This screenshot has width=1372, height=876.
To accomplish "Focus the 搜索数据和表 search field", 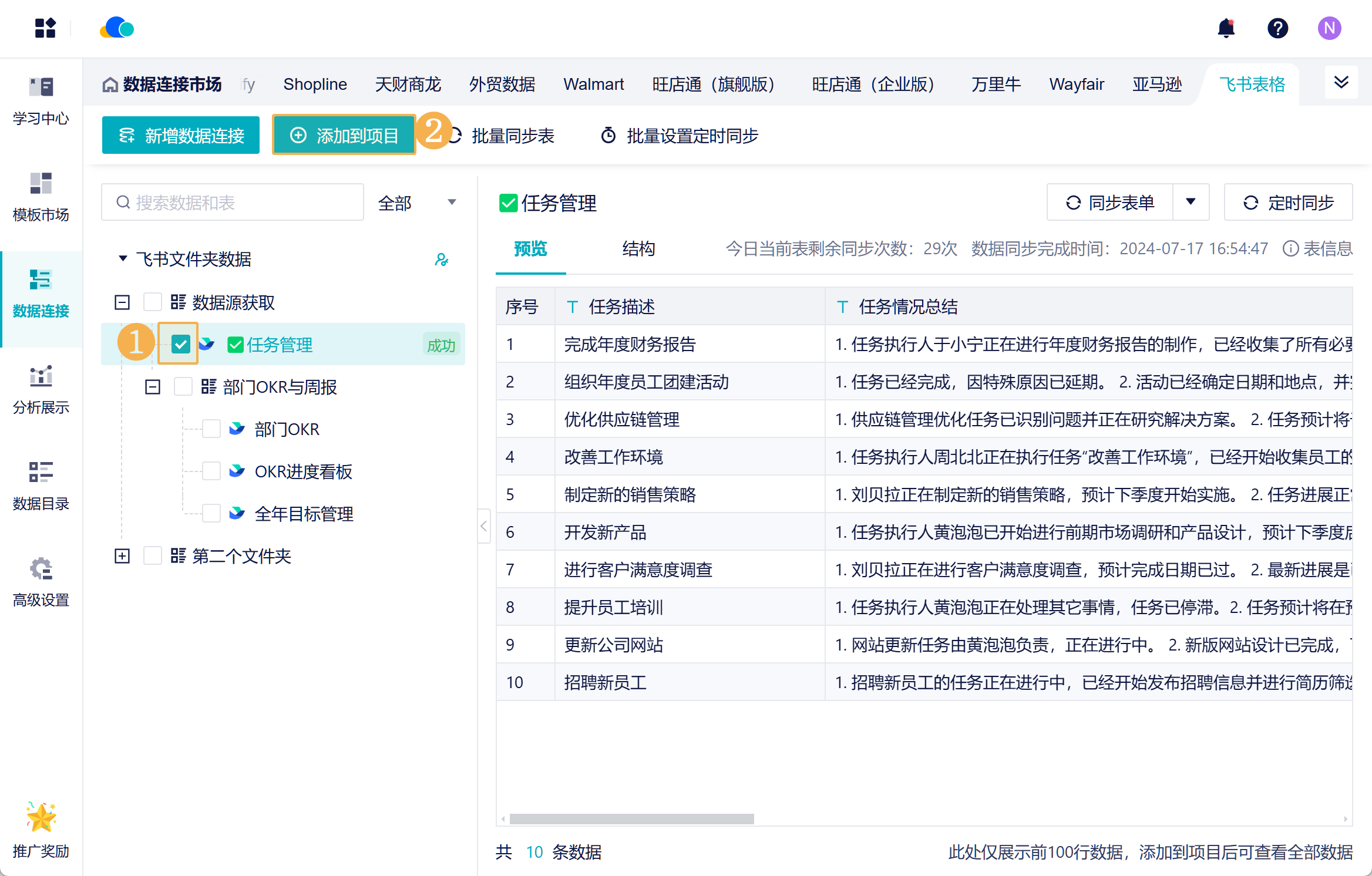I will click(x=233, y=203).
